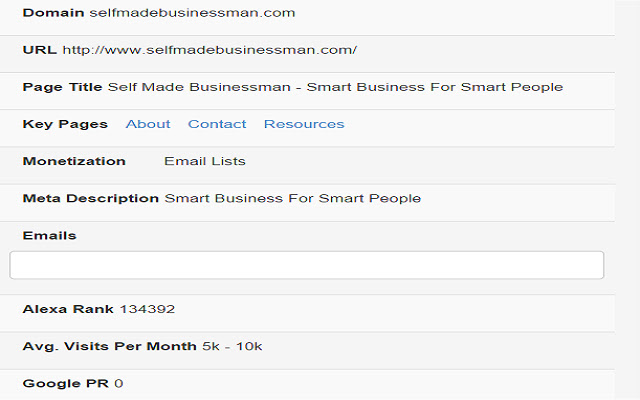Click the Page Title label
The height and width of the screenshot is (400, 640).
[63, 87]
